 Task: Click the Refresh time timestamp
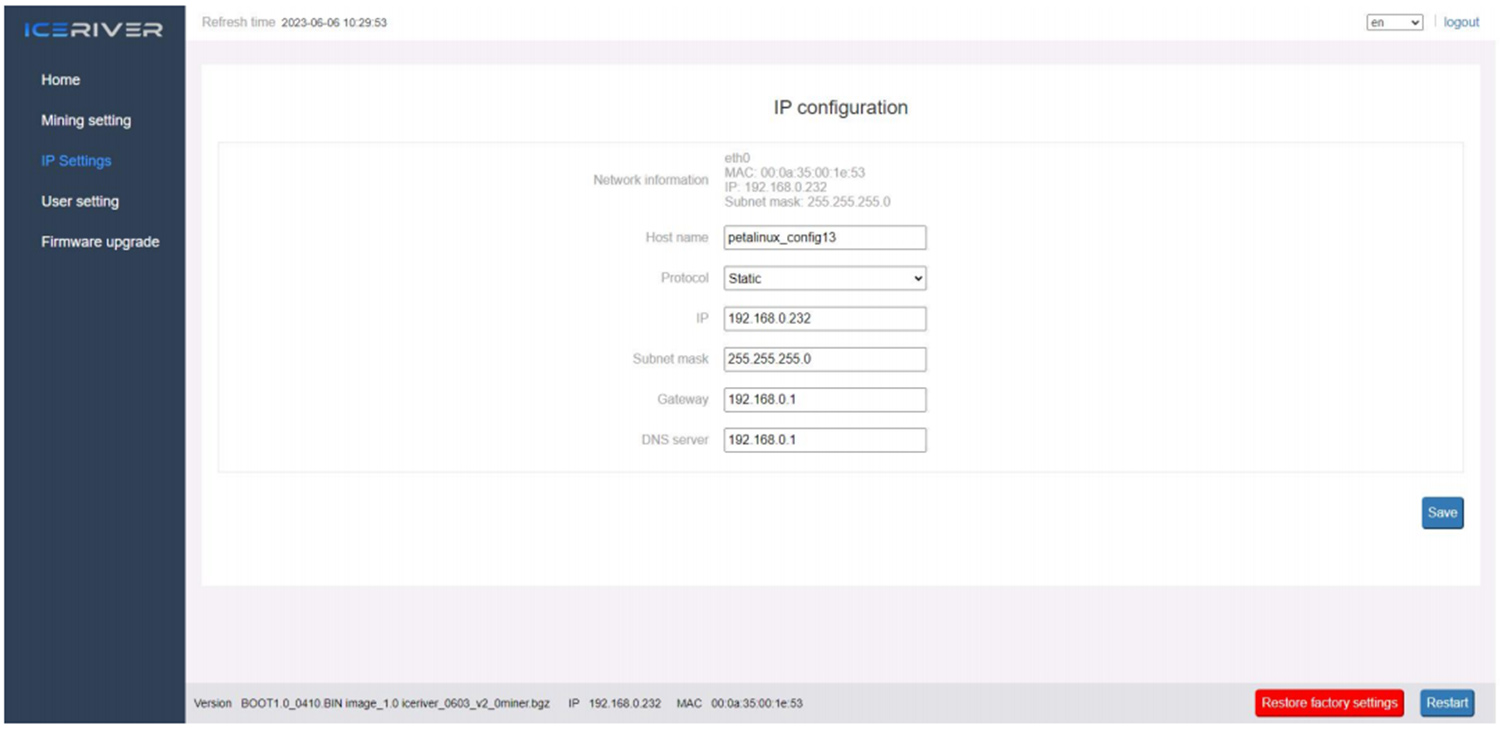[334, 23]
